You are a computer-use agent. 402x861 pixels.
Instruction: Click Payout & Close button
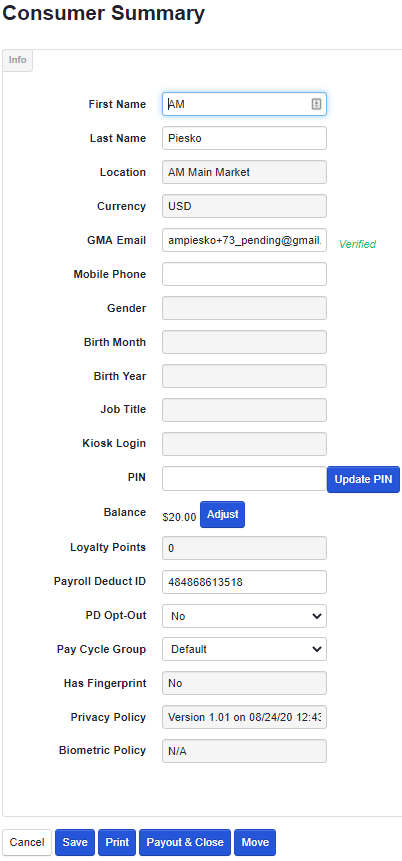coord(185,842)
